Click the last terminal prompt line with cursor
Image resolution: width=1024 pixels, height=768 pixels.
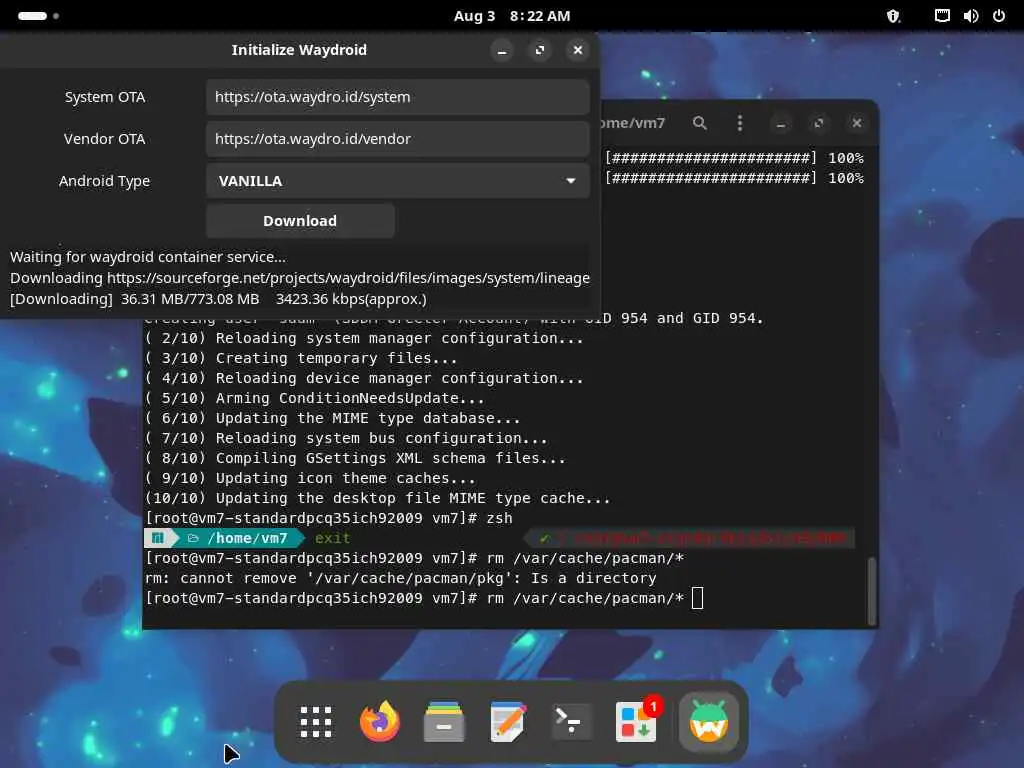tap(424, 598)
